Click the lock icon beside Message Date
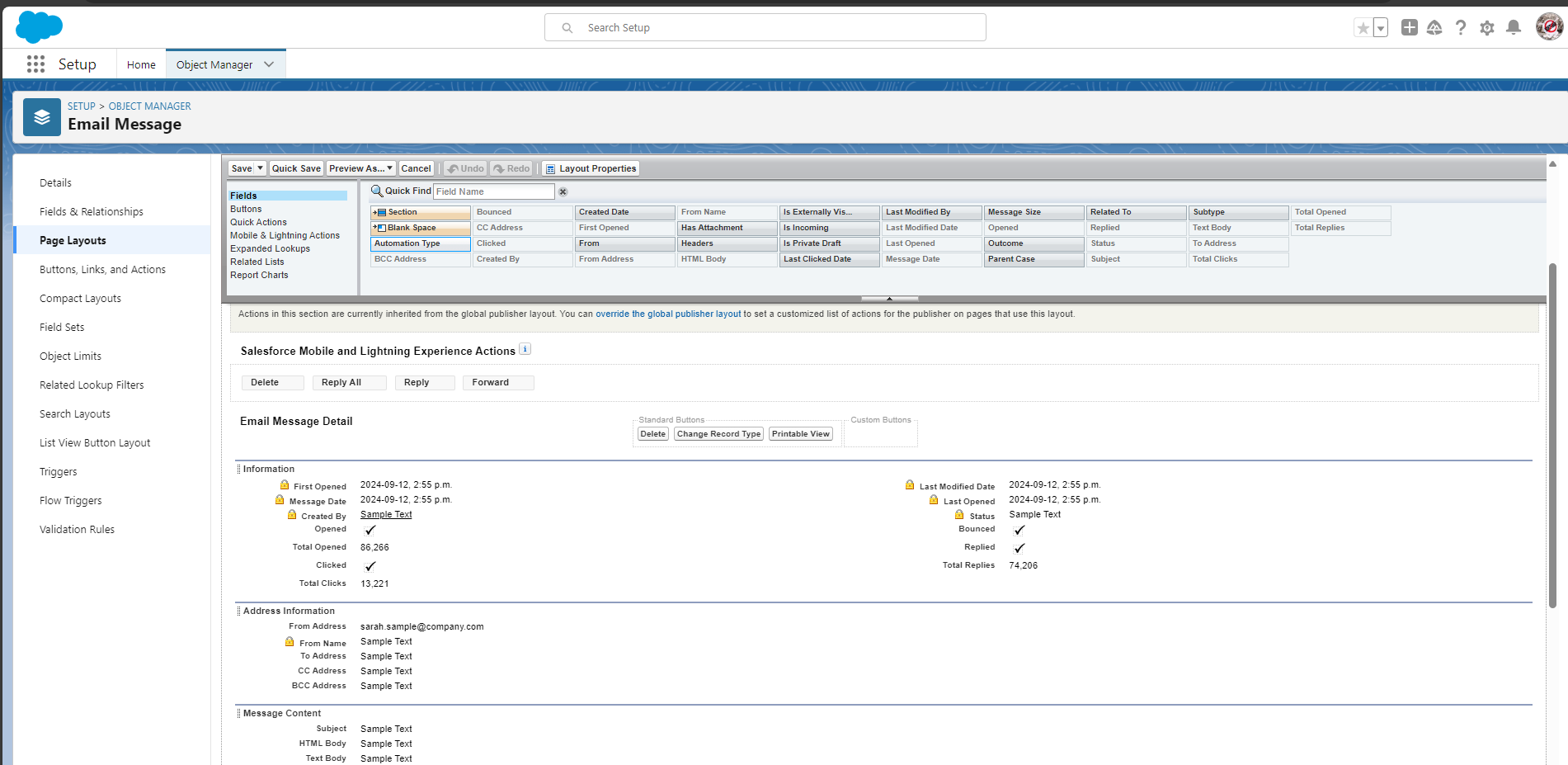Image resolution: width=1568 pixels, height=765 pixels. coord(280,500)
